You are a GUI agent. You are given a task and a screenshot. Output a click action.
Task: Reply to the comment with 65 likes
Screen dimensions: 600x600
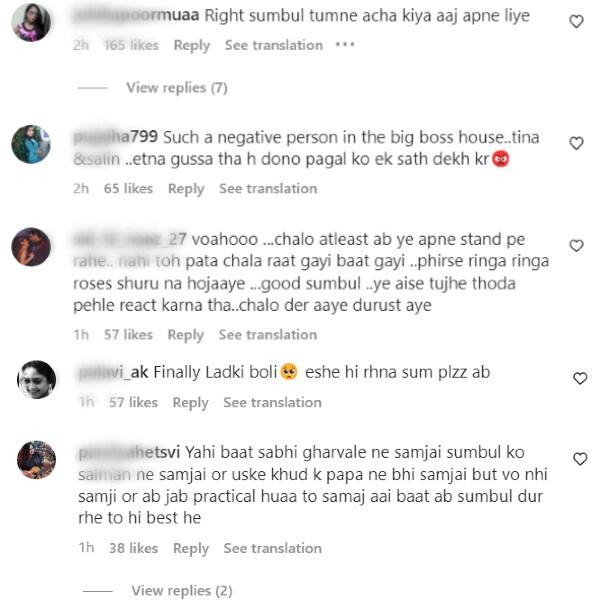tap(186, 189)
